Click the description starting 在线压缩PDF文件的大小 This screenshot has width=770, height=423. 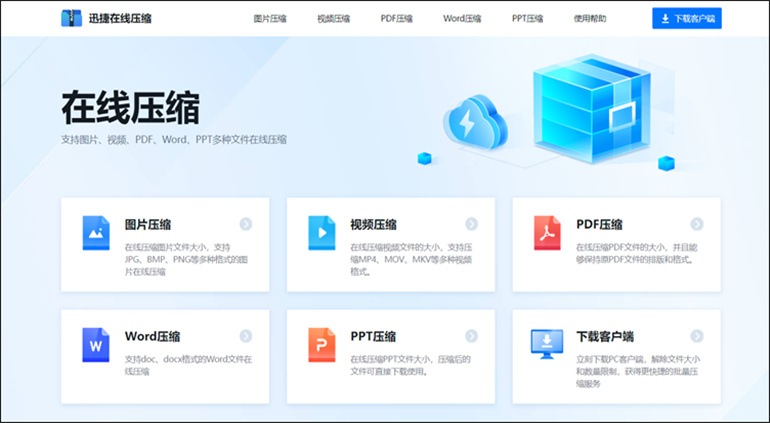[636, 254]
